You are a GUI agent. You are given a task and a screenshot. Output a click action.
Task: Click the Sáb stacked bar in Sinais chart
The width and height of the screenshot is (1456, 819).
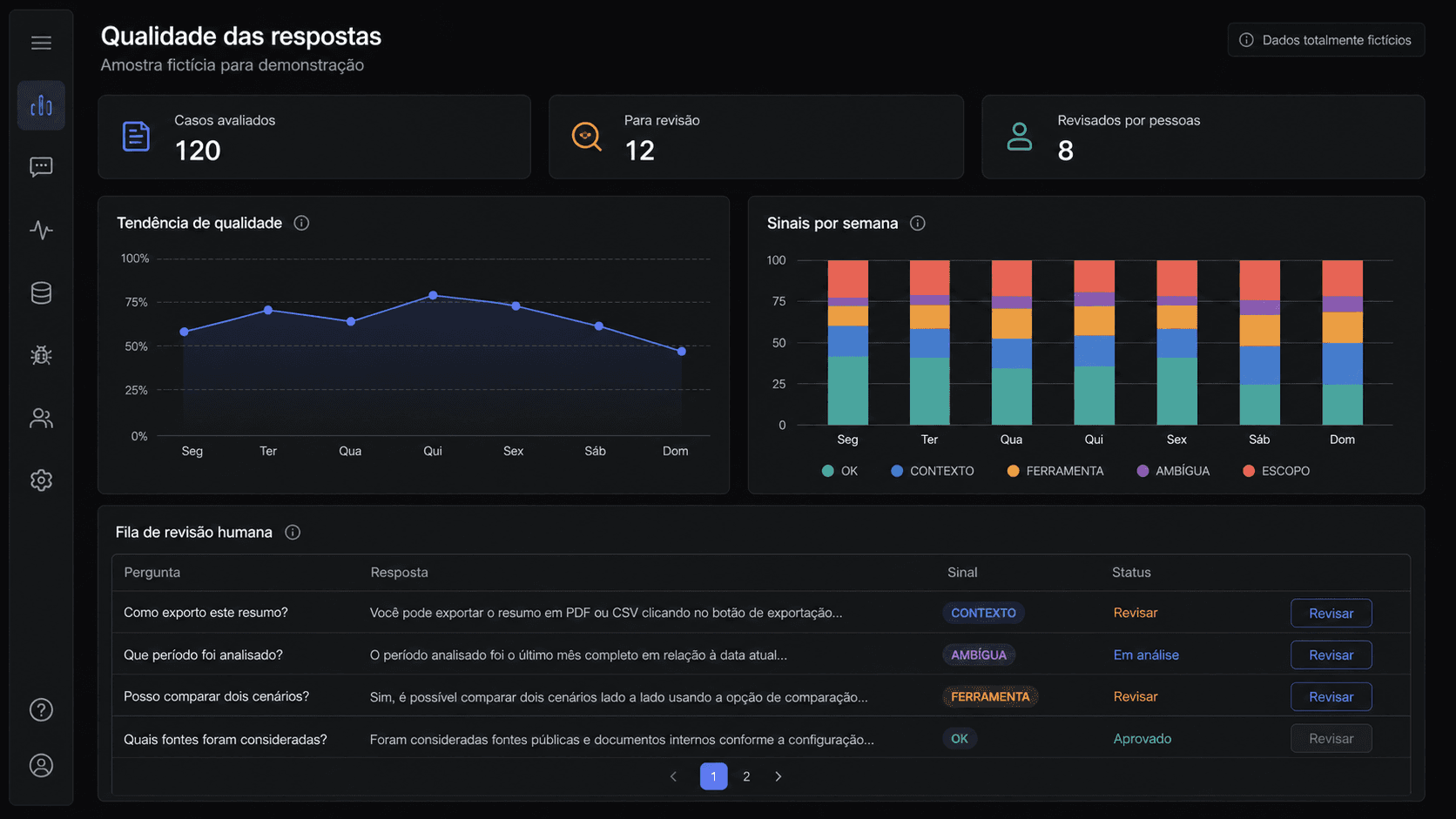(x=1259, y=342)
